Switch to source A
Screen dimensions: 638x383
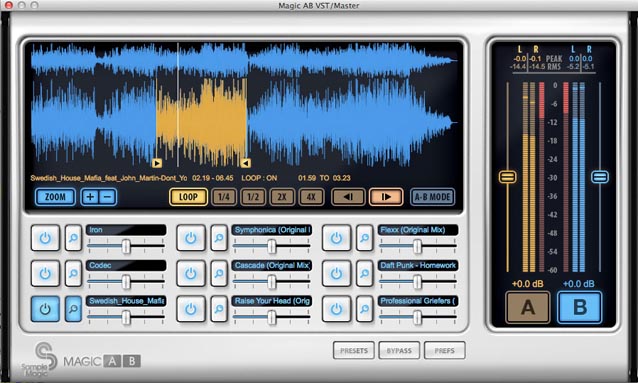[x=528, y=307]
